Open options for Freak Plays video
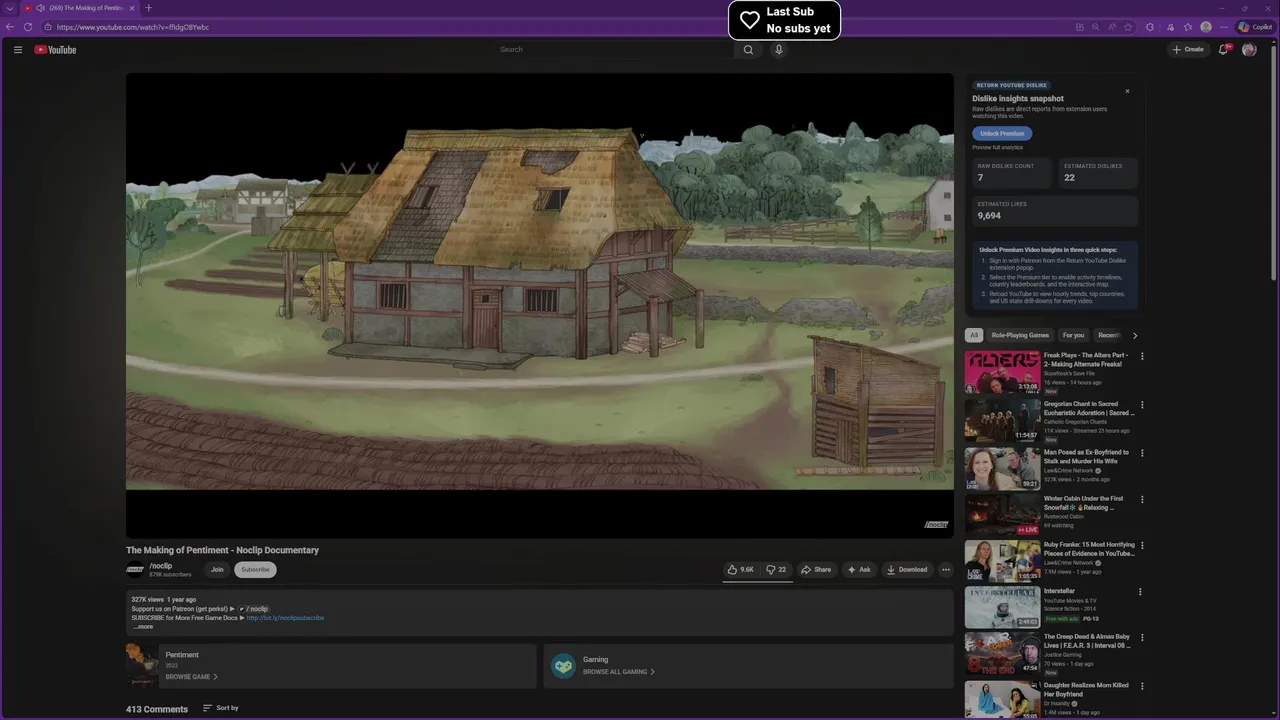Viewport: 1280px width, 720px height. pos(1142,356)
